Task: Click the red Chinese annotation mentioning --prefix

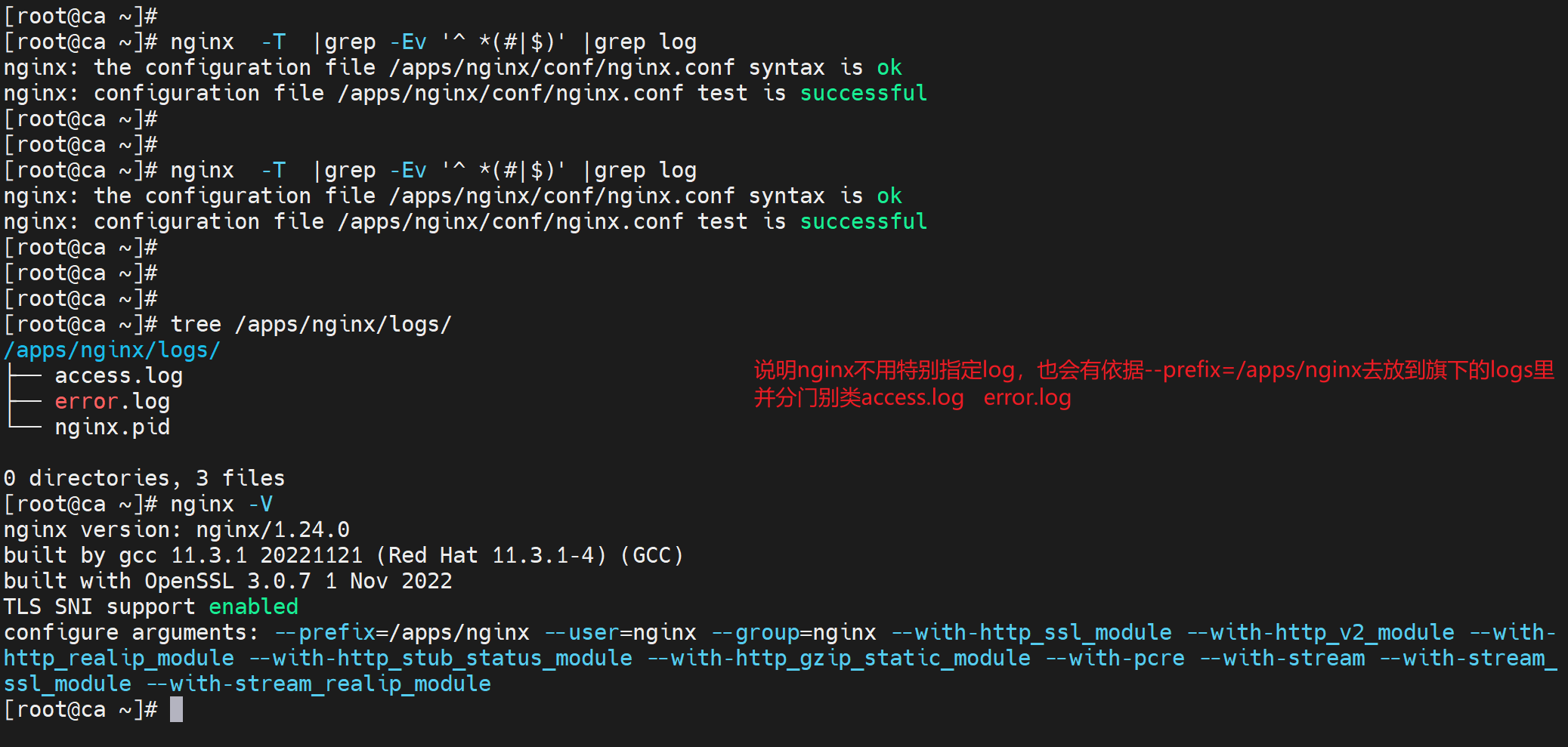Action: (1153, 370)
